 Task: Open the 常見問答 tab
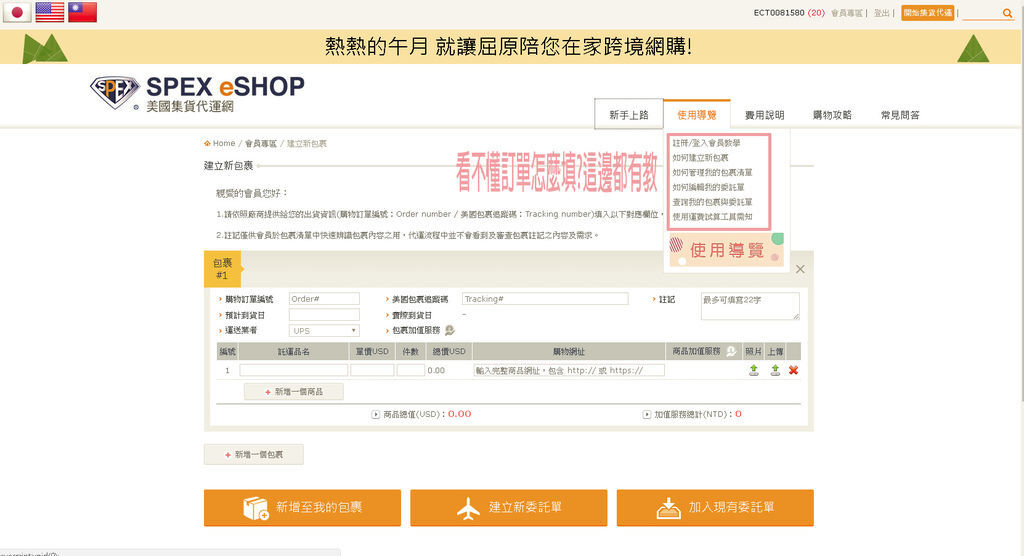click(900, 115)
